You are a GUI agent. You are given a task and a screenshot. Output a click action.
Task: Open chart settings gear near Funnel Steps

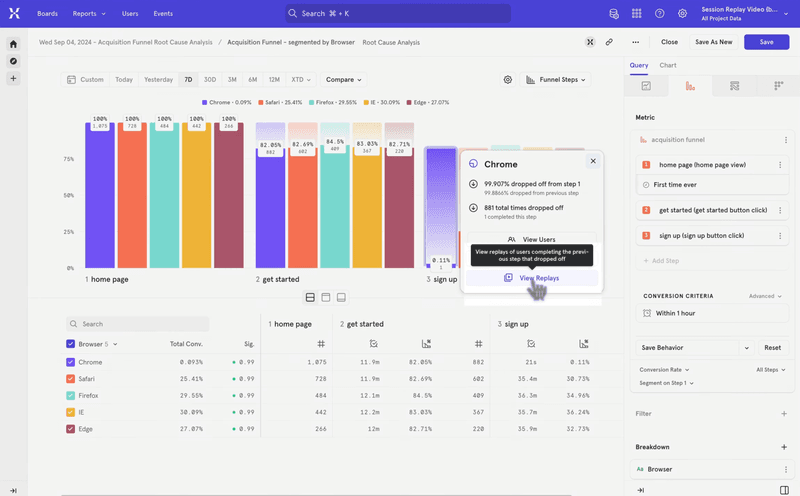pos(508,79)
